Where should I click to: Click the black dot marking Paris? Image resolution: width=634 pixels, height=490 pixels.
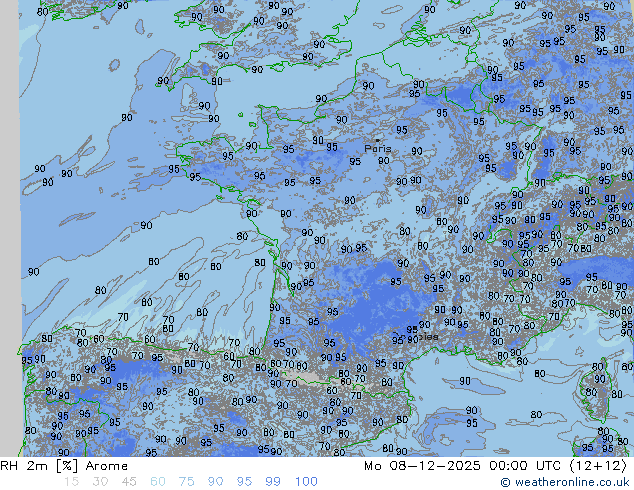(x=378, y=140)
